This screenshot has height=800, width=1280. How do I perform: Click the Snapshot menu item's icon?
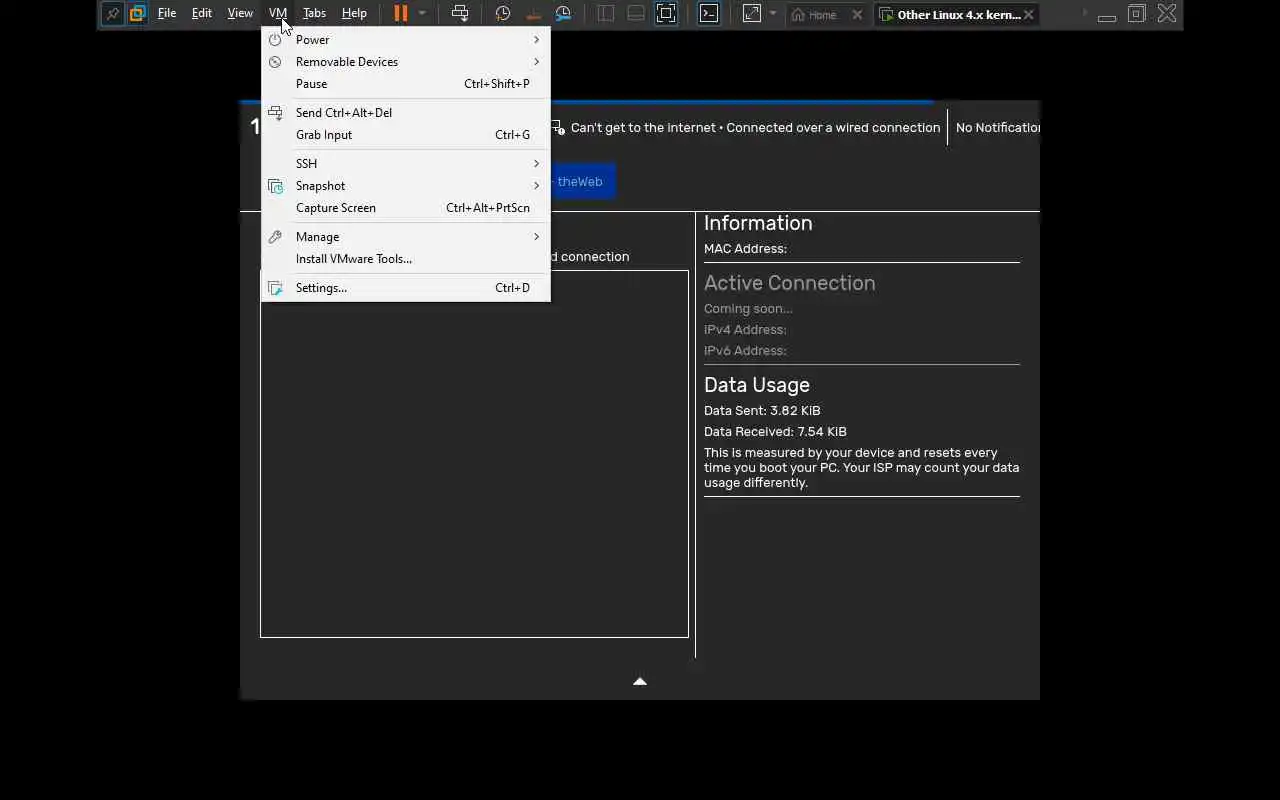275,186
